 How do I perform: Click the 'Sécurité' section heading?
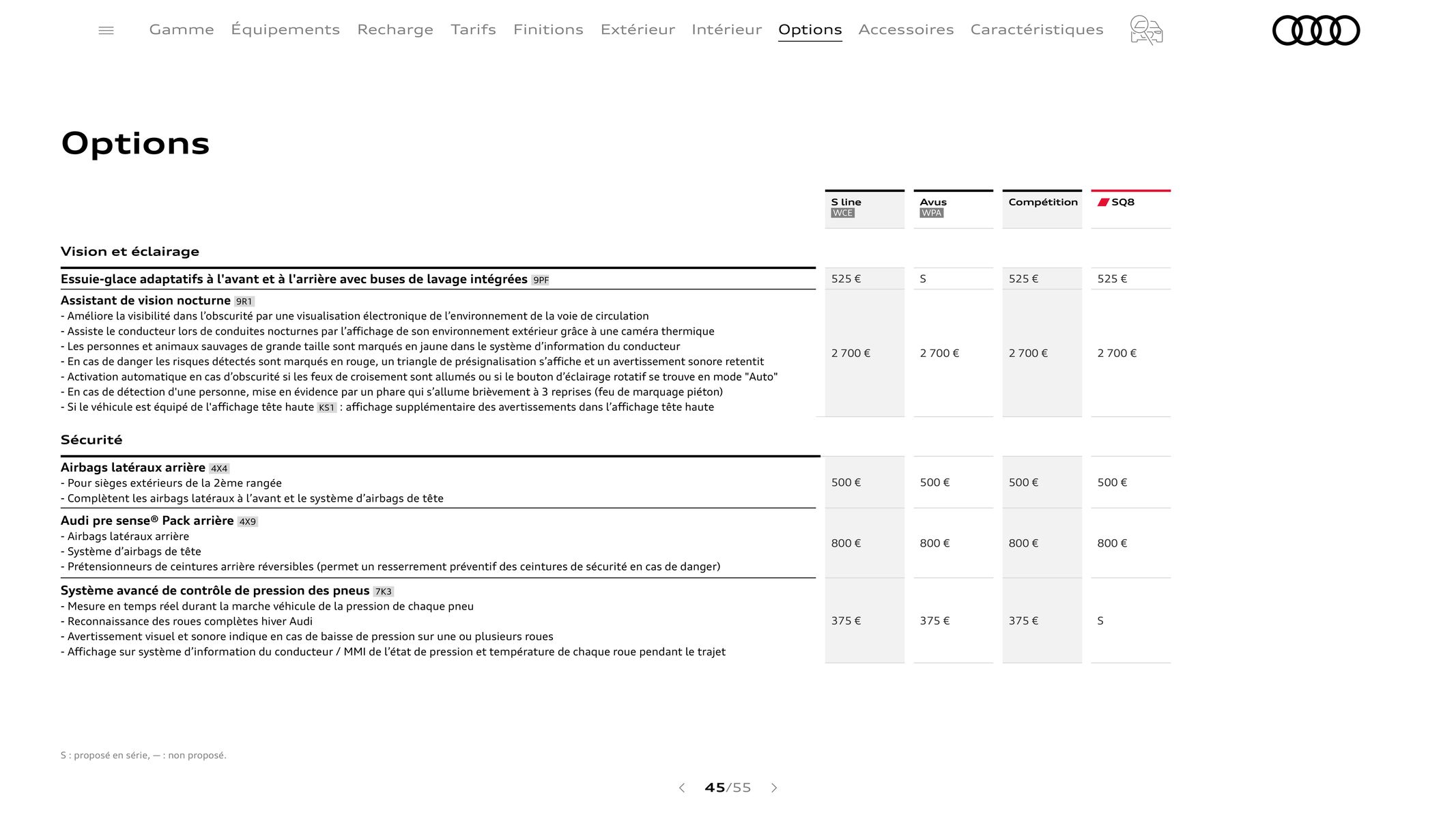pyautogui.click(x=91, y=440)
